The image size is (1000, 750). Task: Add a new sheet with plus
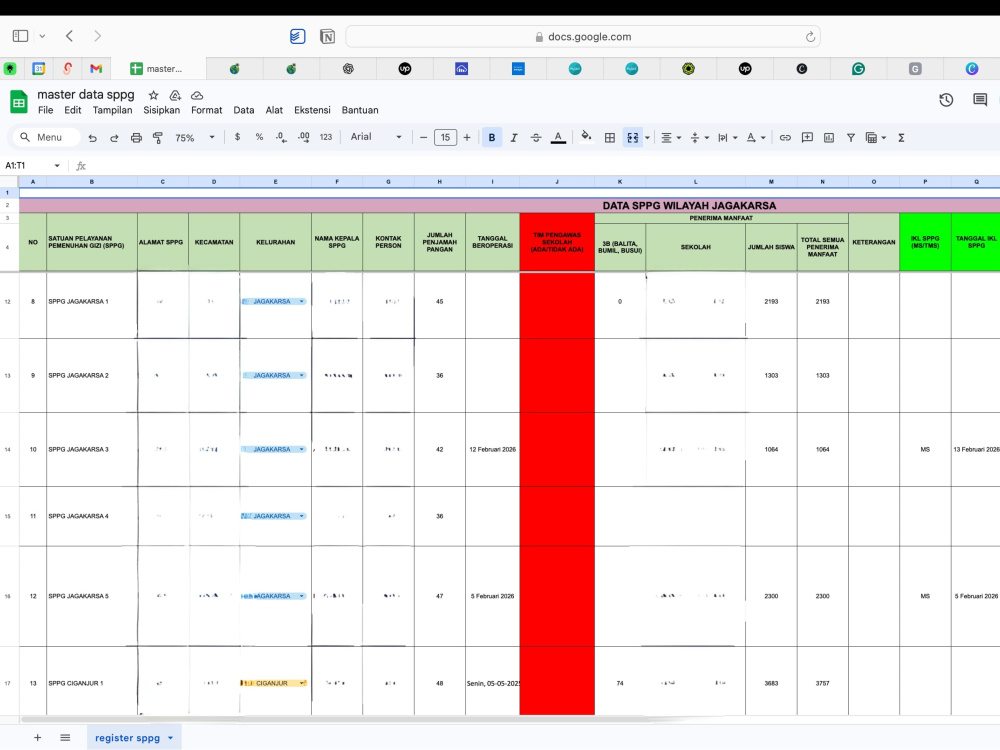(38, 737)
